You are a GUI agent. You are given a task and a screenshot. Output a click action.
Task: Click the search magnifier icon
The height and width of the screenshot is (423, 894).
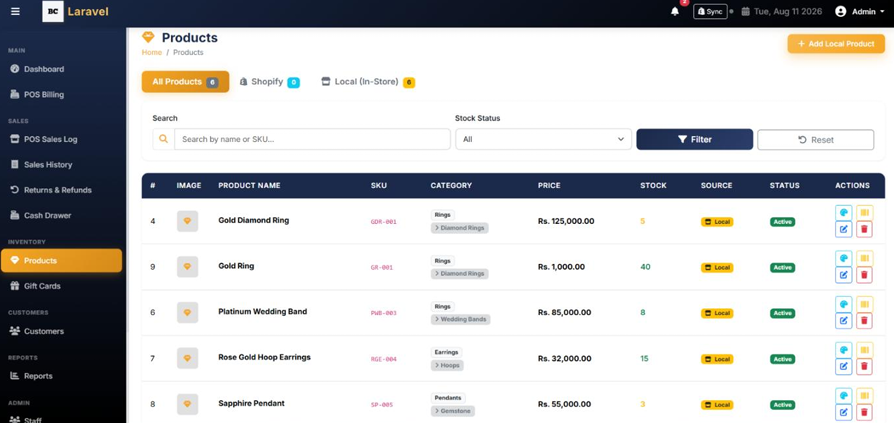[164, 139]
